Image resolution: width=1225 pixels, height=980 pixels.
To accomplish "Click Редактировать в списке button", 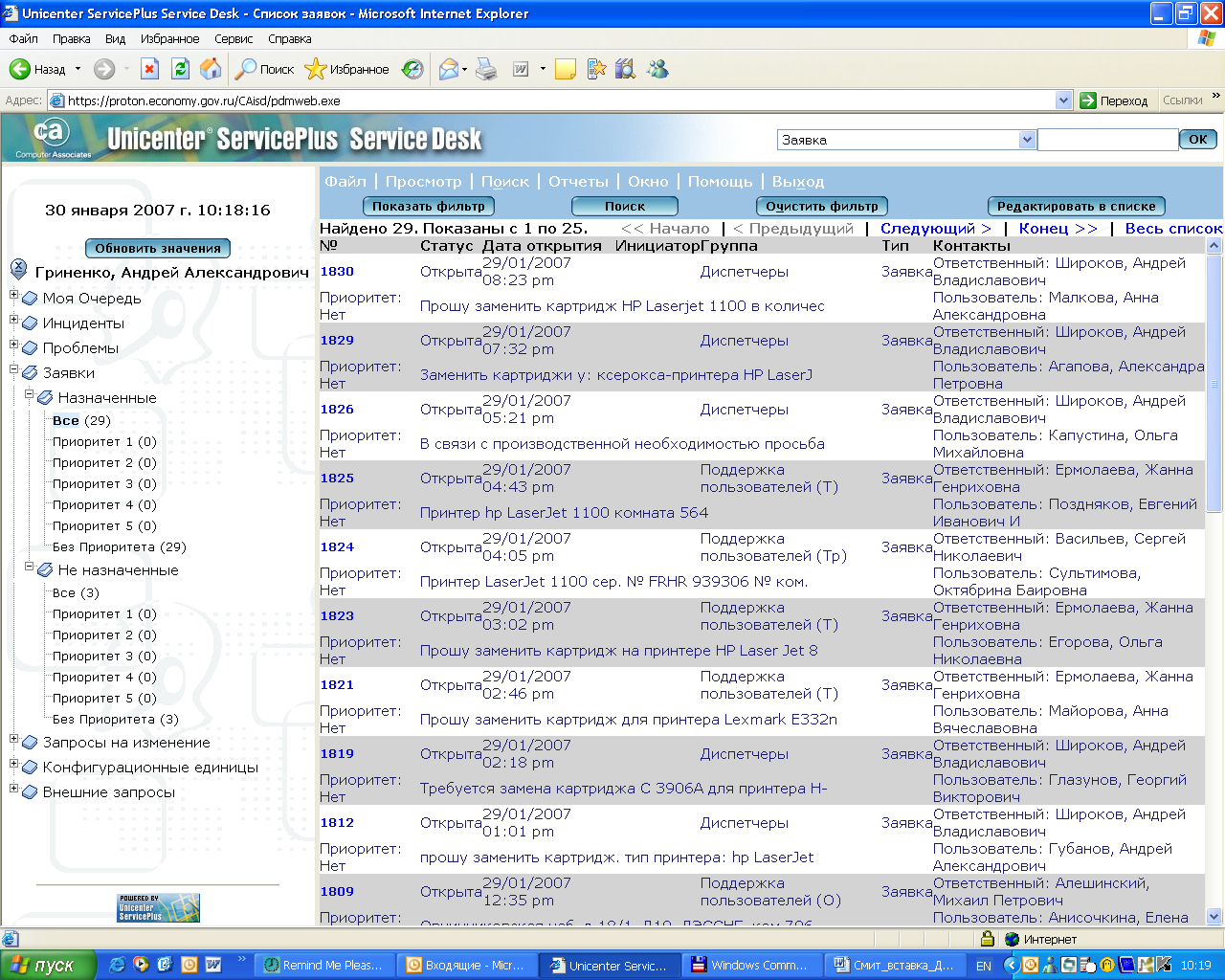I will pyautogui.click(x=1076, y=206).
